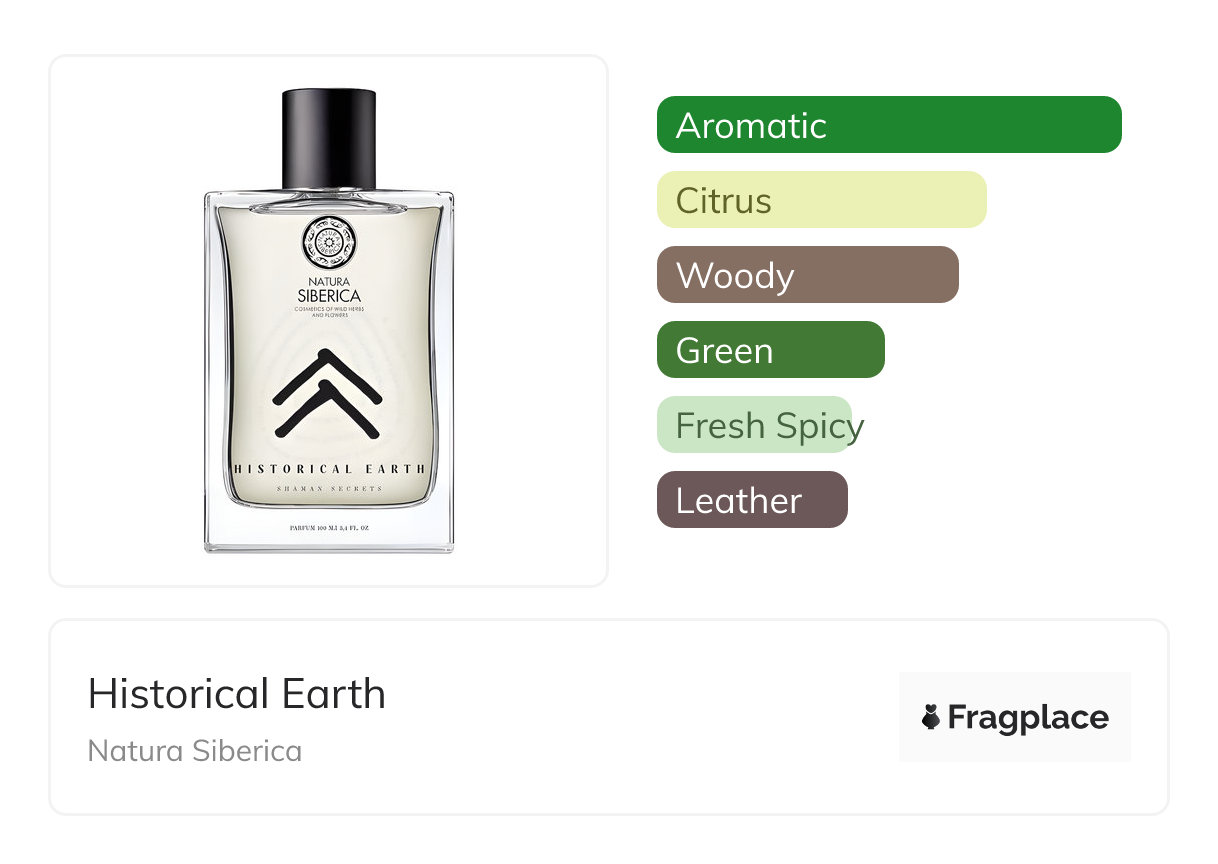Select the Green accord bar
Screen dimensions: 1218x864
pyautogui.click(x=771, y=350)
